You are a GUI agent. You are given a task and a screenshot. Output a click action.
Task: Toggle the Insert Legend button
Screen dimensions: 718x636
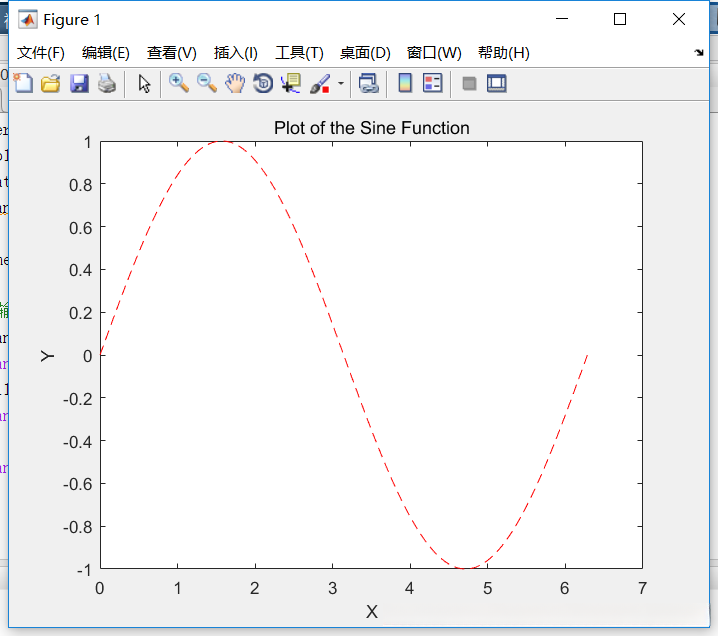tap(432, 84)
